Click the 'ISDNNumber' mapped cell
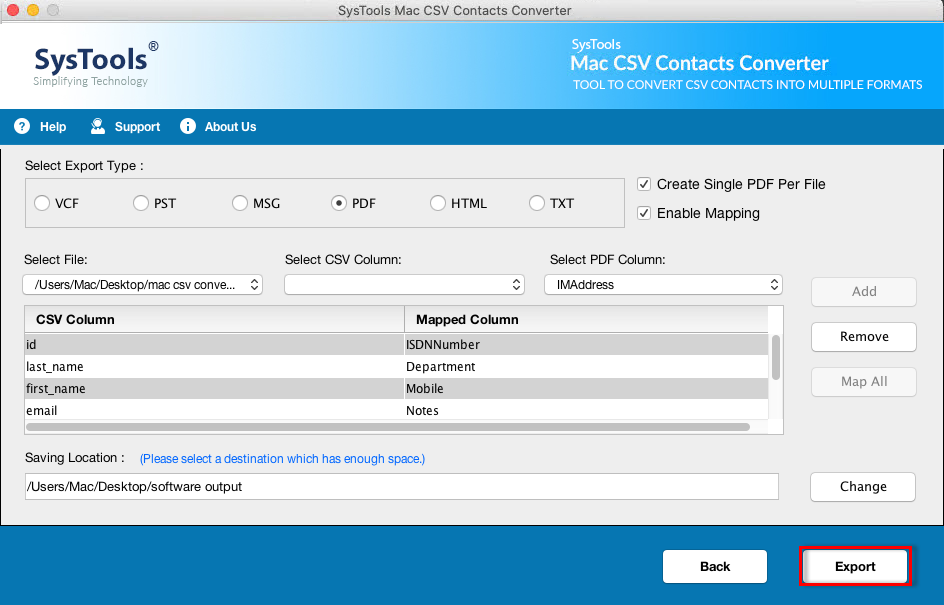This screenshot has width=944, height=605. 586,344
